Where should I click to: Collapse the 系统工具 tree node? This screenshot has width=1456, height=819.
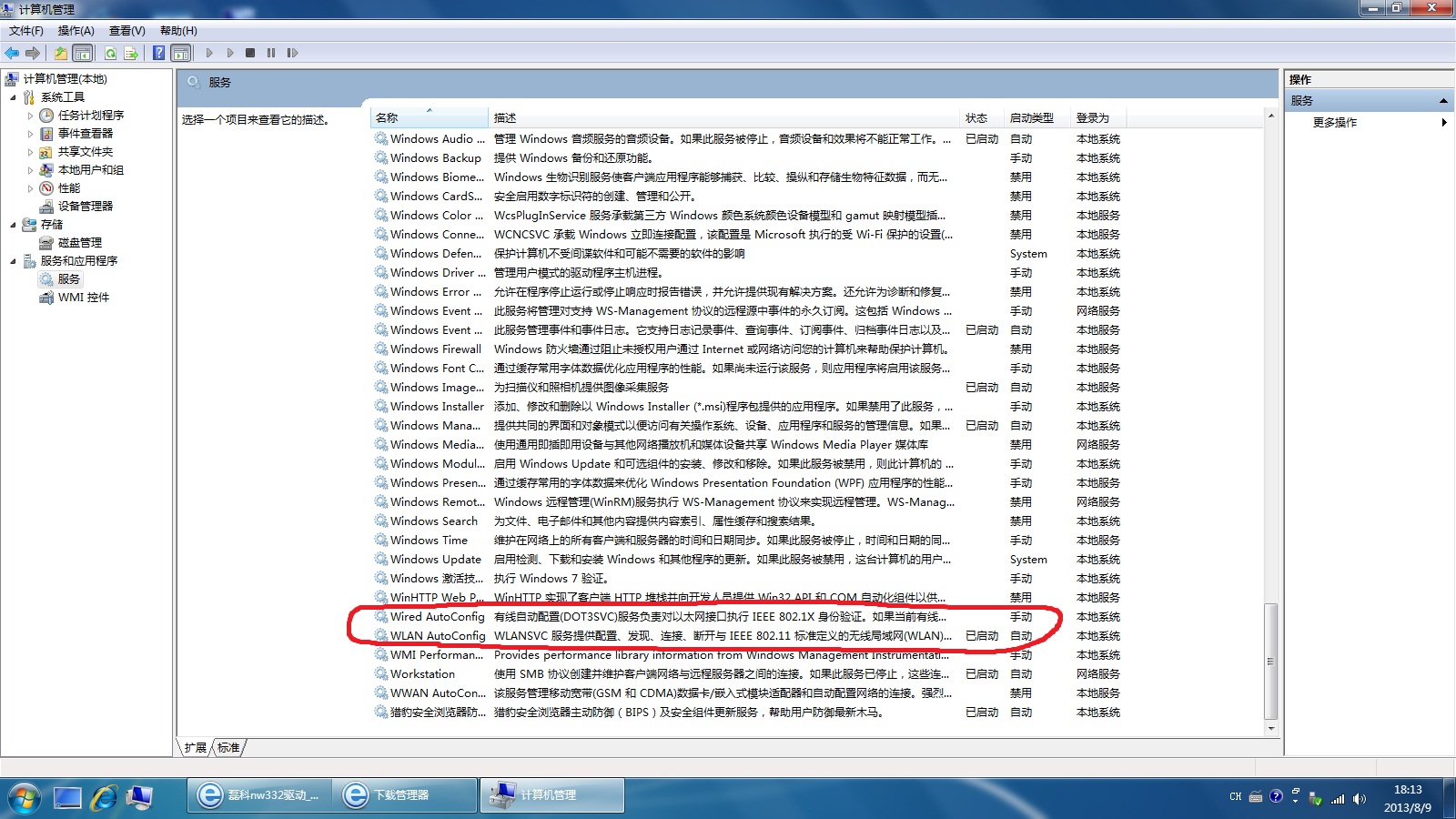pos(13,97)
